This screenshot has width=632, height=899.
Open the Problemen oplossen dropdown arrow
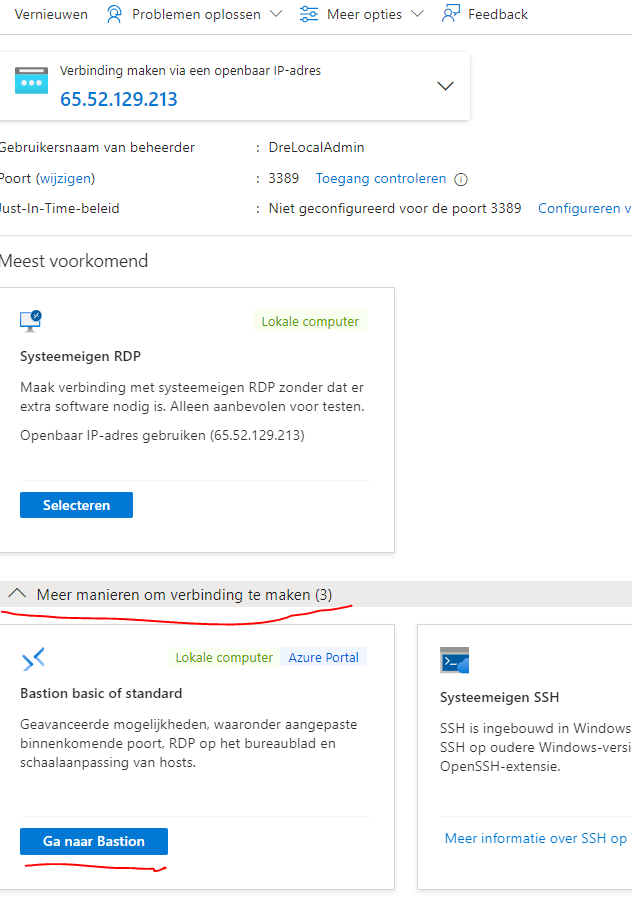276,14
